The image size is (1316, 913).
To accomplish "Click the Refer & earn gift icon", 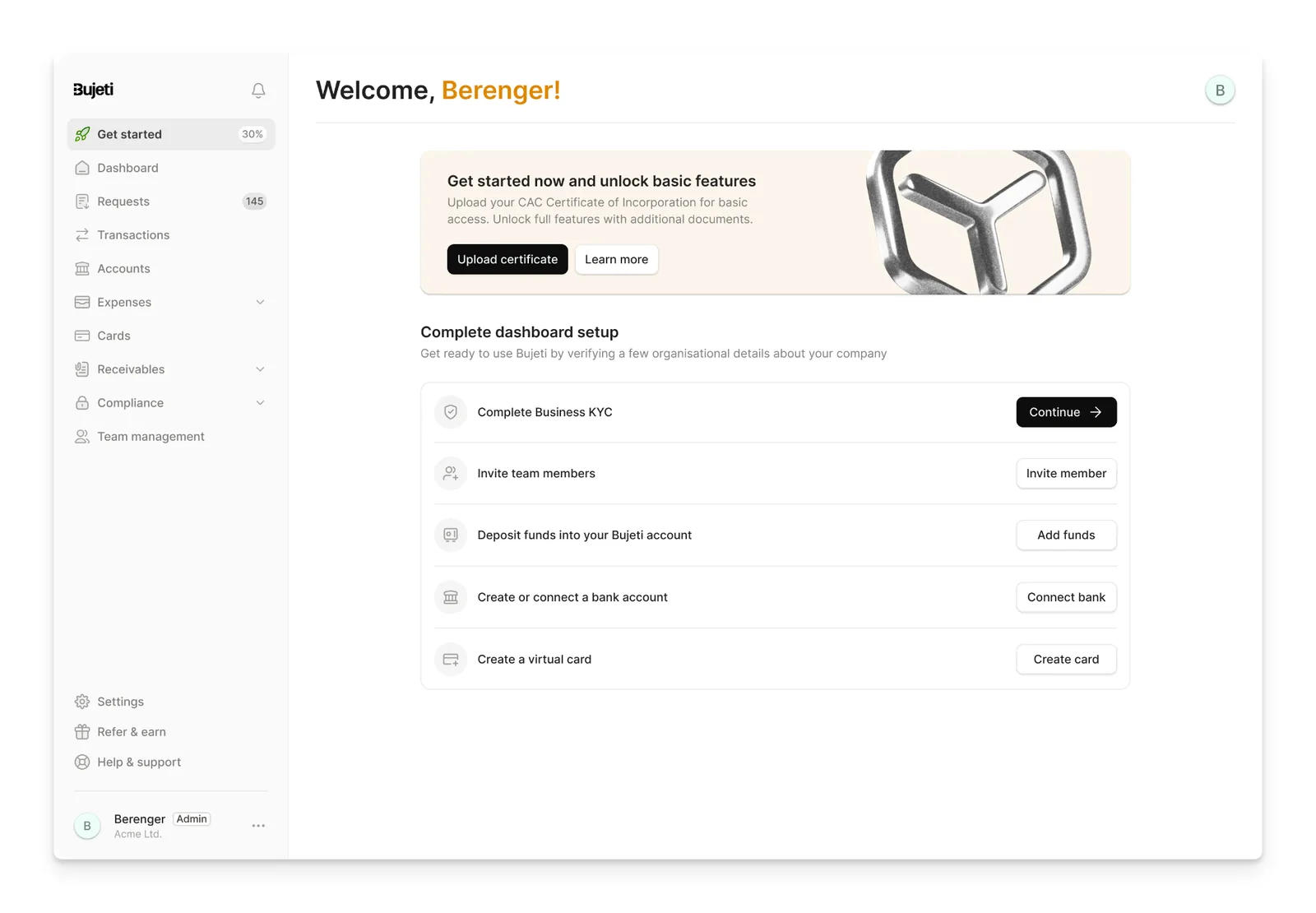I will (82, 732).
